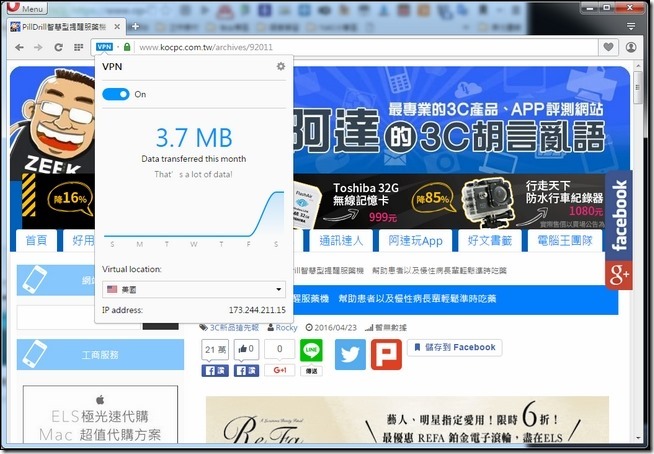Share article on Twitter icon

350,354
